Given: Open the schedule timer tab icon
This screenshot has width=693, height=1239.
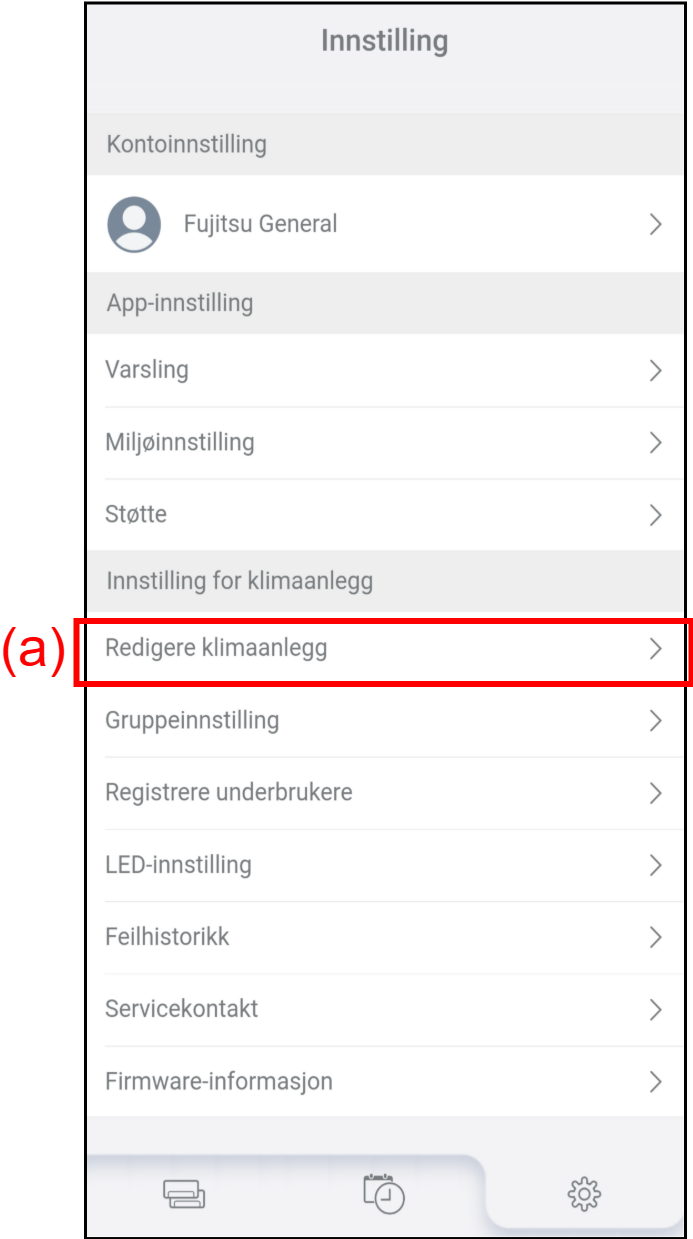Looking at the screenshot, I should 384,1193.
